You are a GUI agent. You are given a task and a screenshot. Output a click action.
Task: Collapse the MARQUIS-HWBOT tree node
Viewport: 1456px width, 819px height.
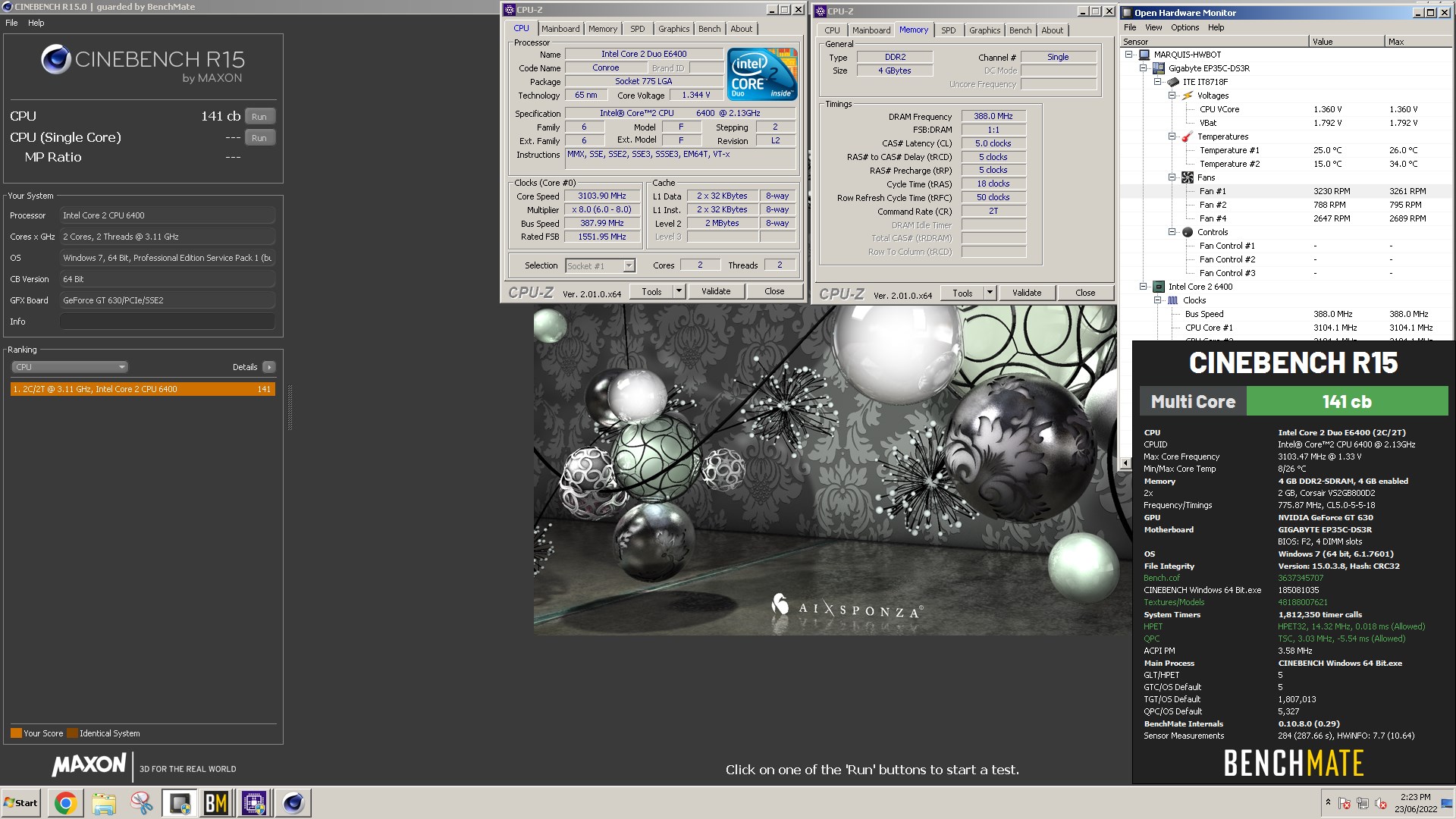click(1128, 55)
